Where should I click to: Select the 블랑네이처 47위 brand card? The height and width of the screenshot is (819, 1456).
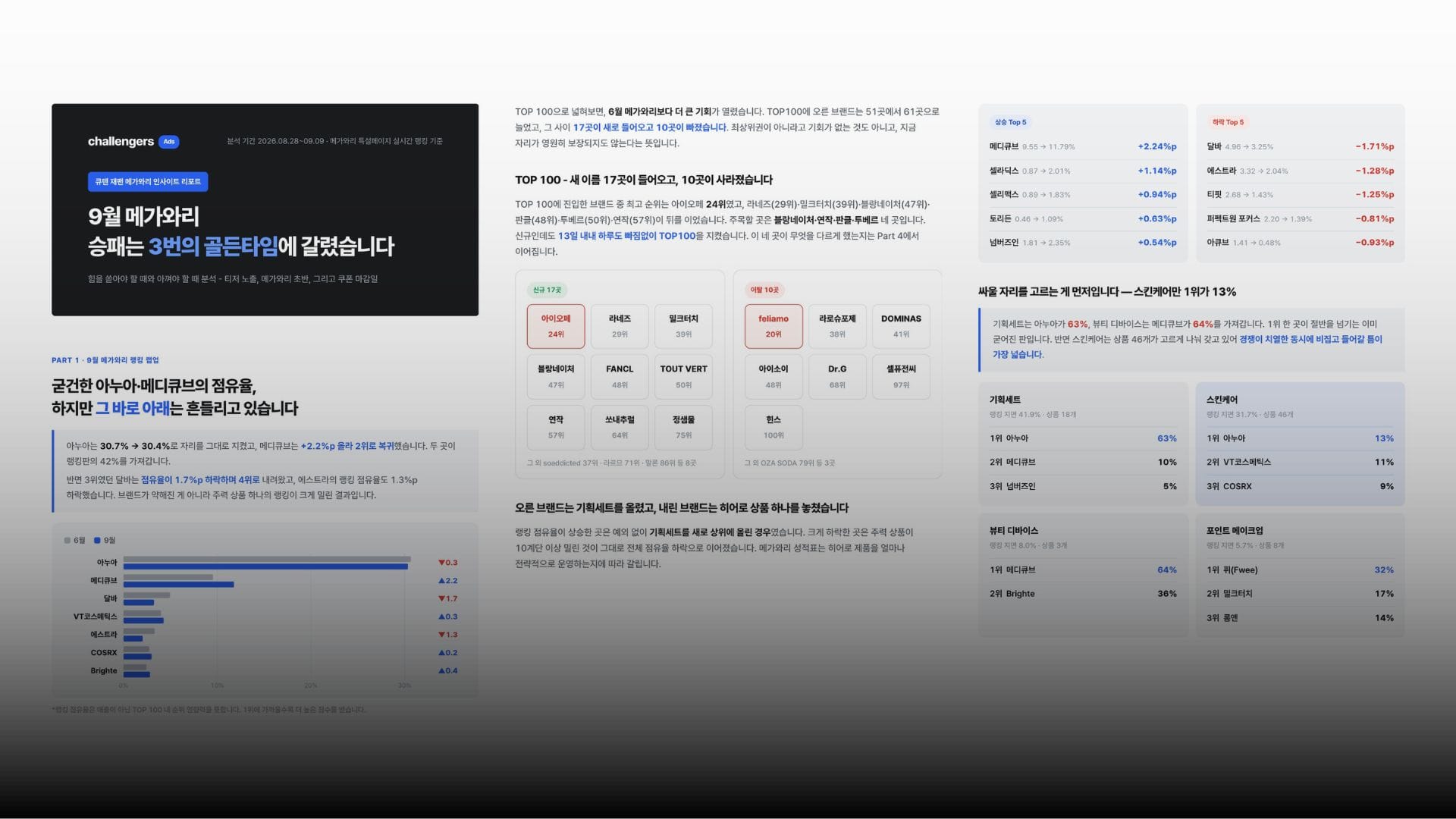(x=556, y=377)
